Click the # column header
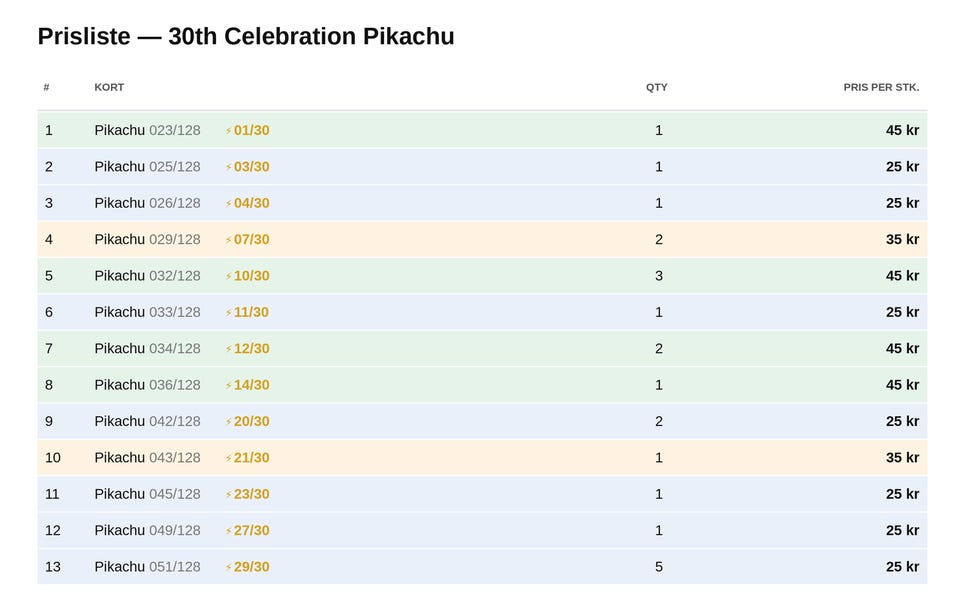 (x=47, y=87)
